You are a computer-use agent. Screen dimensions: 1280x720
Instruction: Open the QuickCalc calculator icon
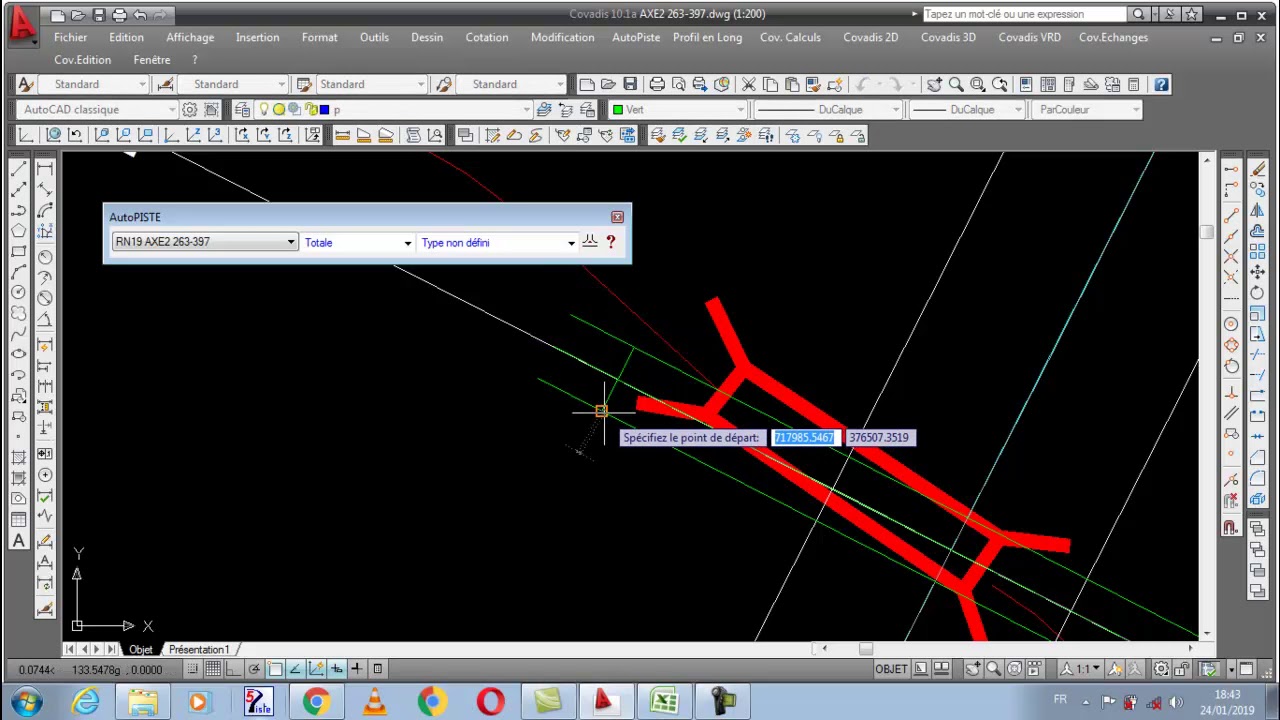pos(1134,84)
